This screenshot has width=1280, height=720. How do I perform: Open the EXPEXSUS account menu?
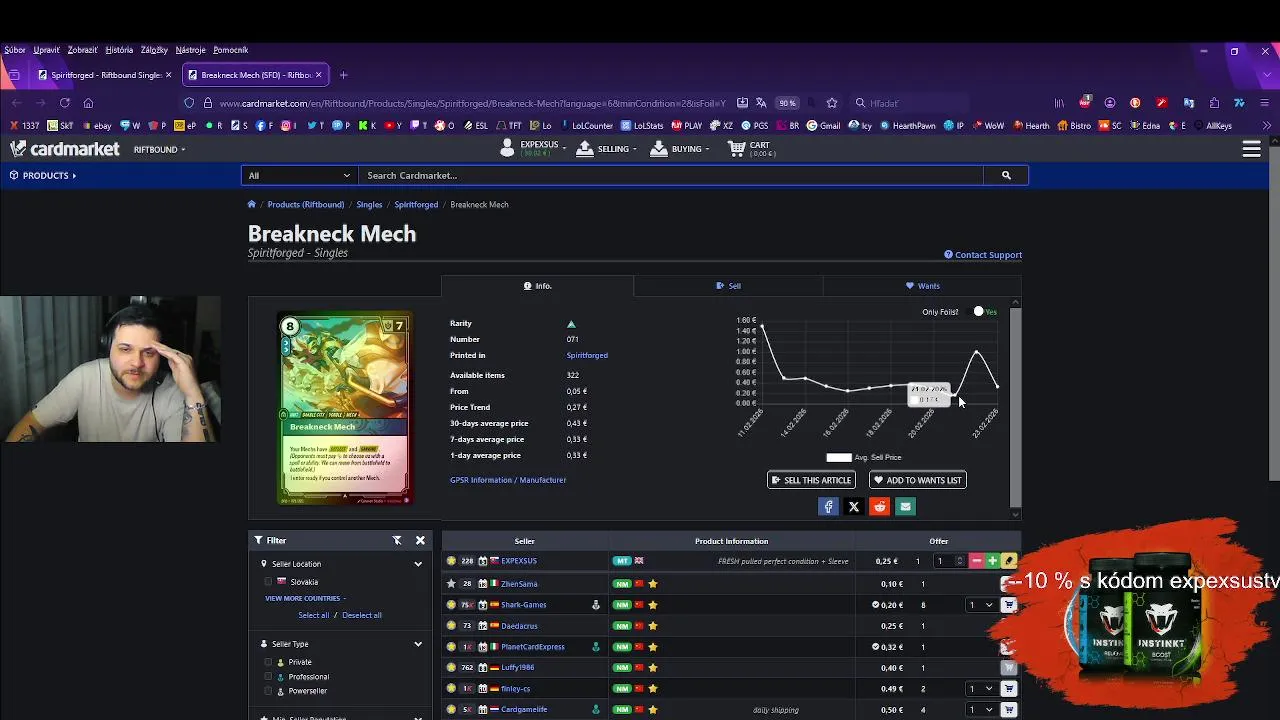click(x=532, y=149)
